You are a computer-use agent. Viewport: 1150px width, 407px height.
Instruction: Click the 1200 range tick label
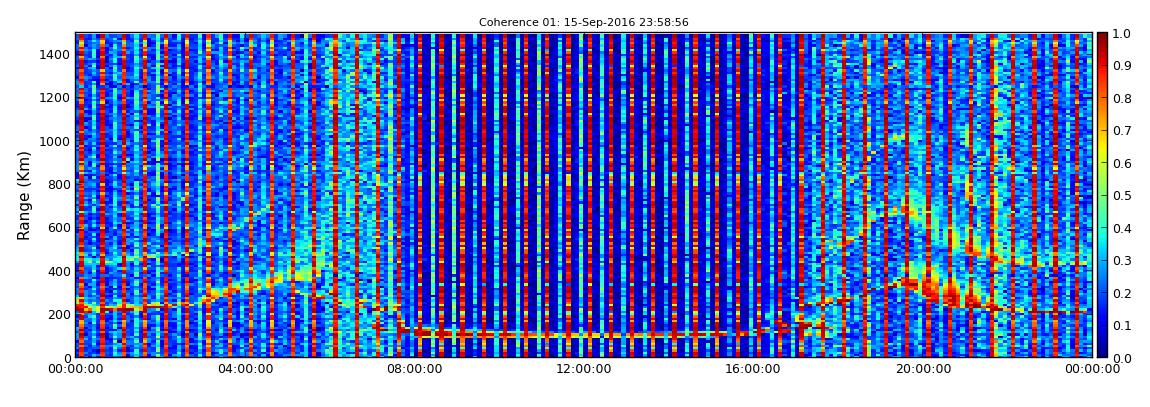click(55, 98)
